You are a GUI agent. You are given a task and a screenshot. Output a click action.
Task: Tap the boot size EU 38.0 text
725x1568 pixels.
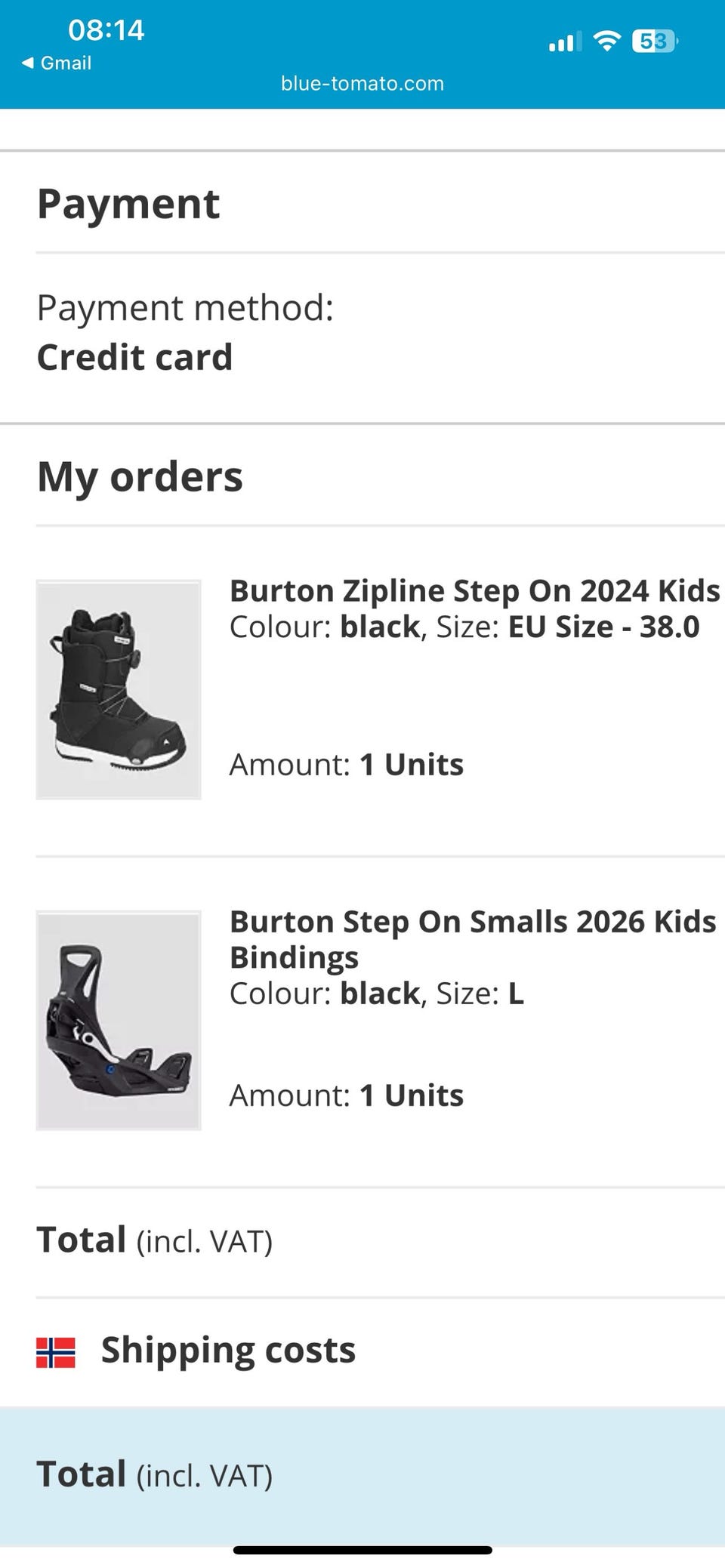[604, 627]
